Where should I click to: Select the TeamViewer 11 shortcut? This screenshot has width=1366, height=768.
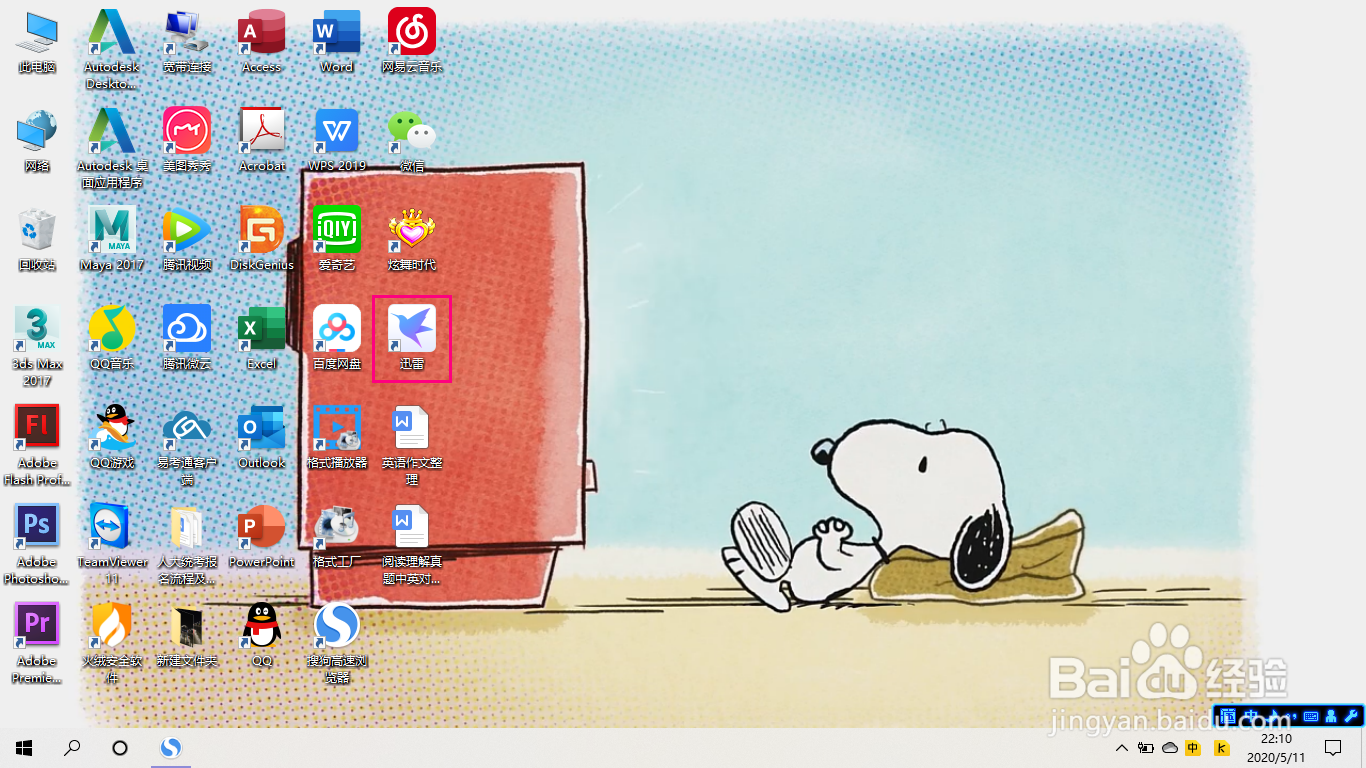[x=112, y=545]
